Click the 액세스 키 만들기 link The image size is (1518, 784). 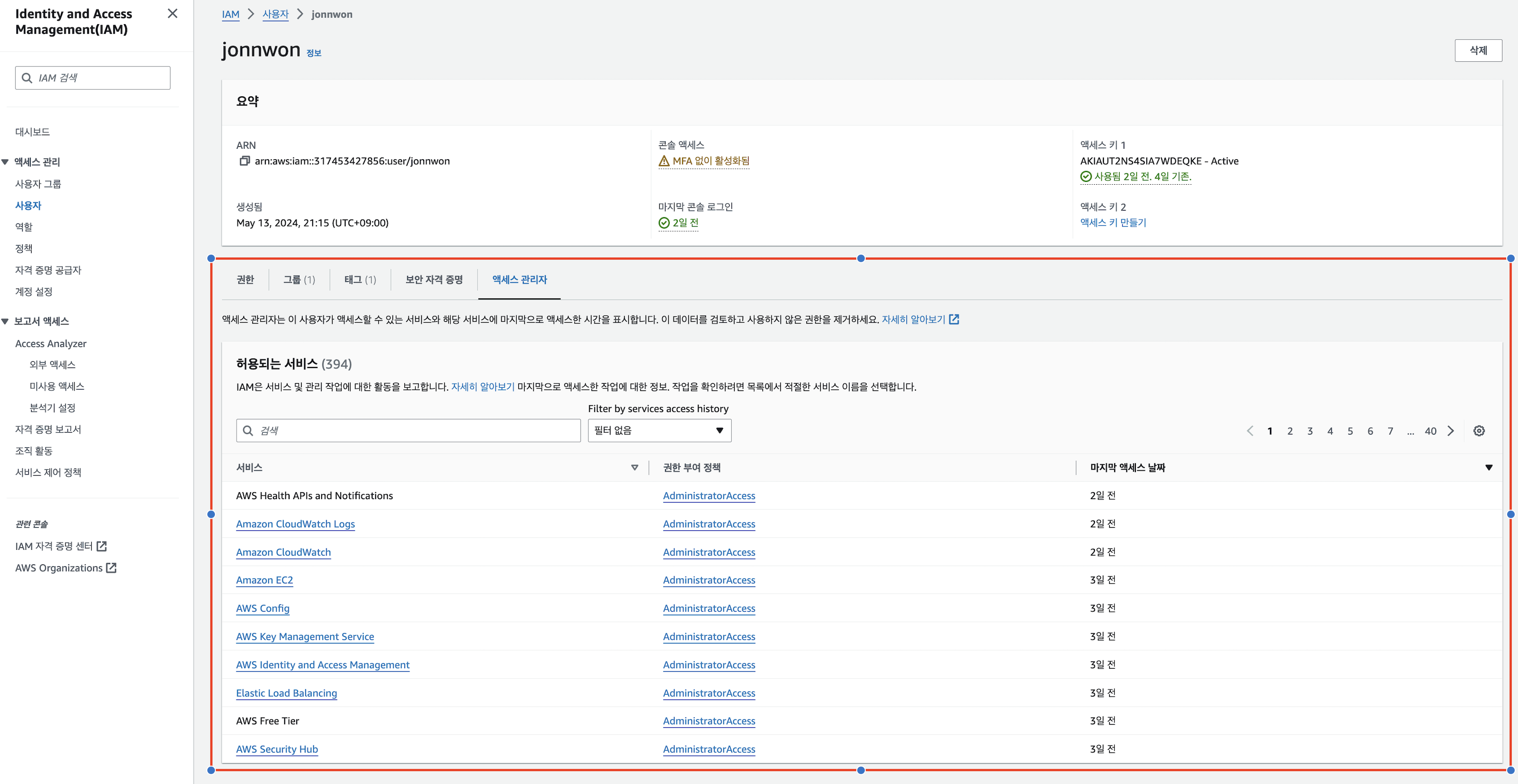pyautogui.click(x=1113, y=223)
